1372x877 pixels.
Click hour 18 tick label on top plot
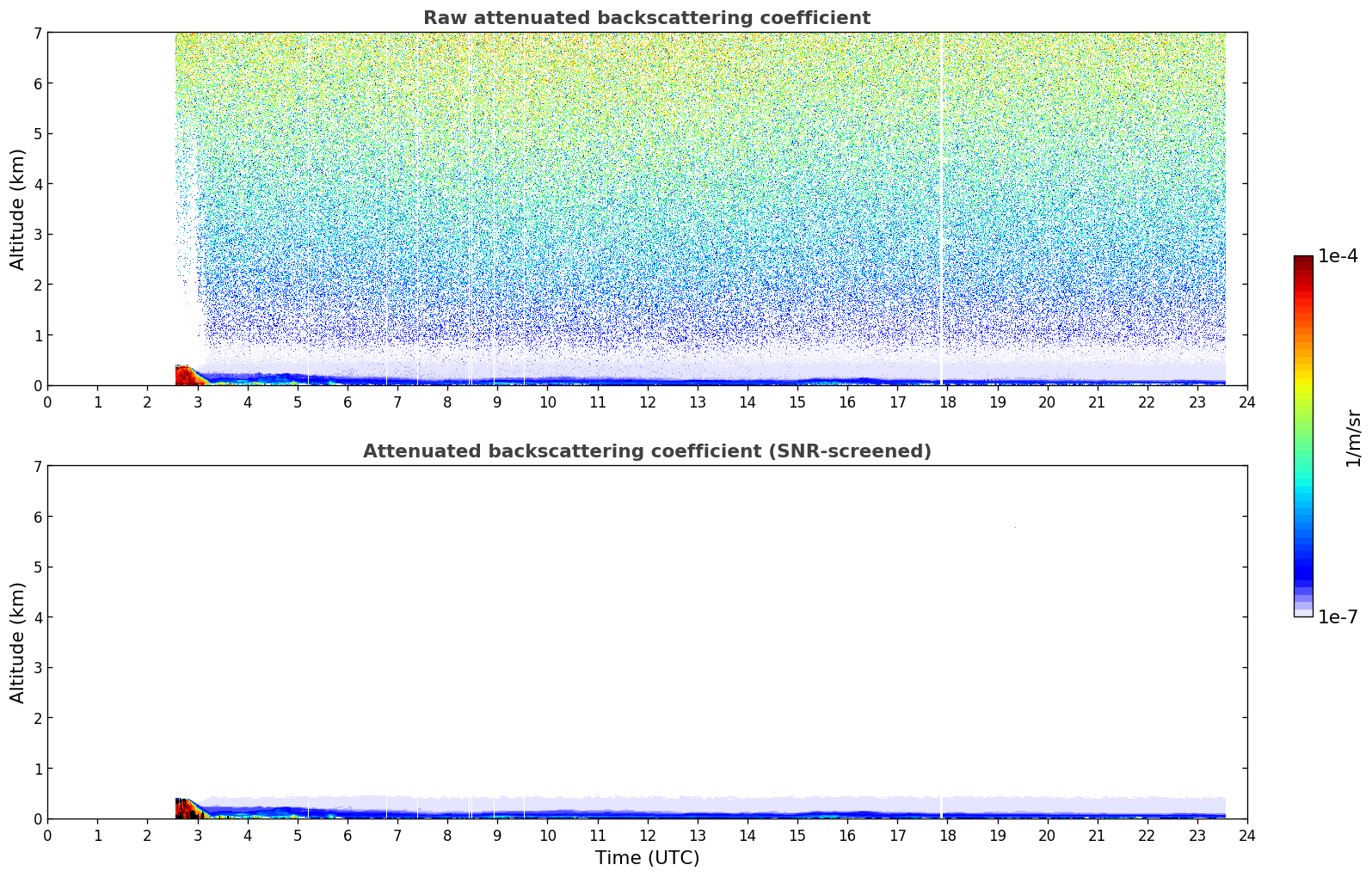pos(947,402)
